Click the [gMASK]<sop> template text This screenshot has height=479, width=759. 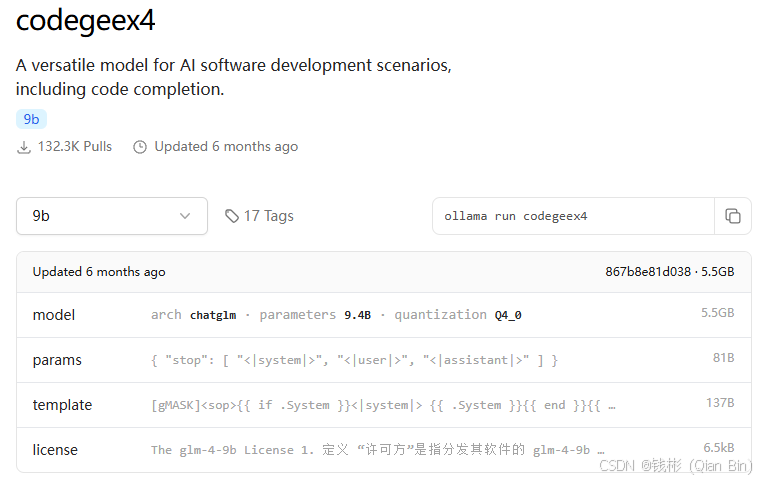point(383,405)
